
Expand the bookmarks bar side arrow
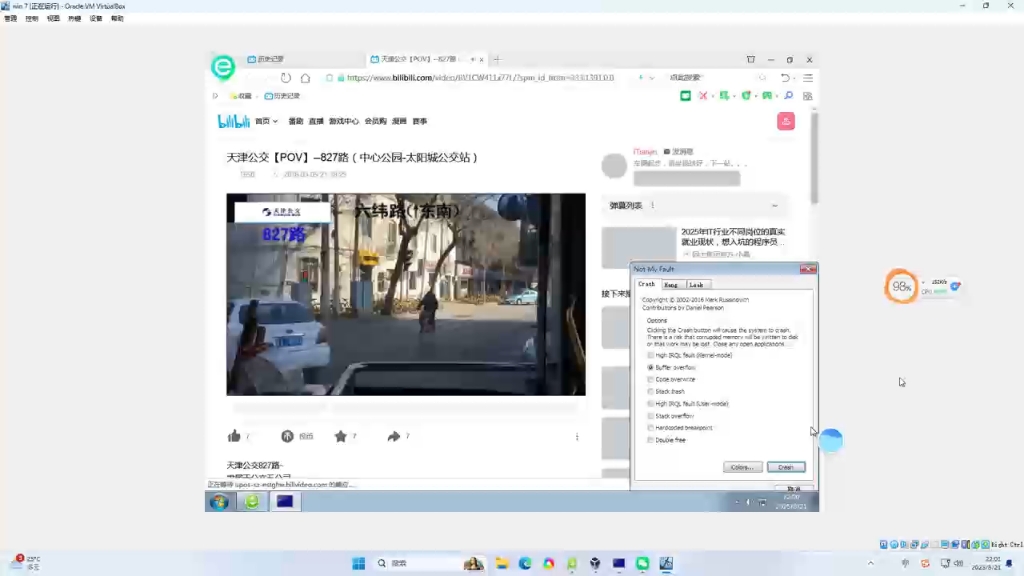click(216, 96)
